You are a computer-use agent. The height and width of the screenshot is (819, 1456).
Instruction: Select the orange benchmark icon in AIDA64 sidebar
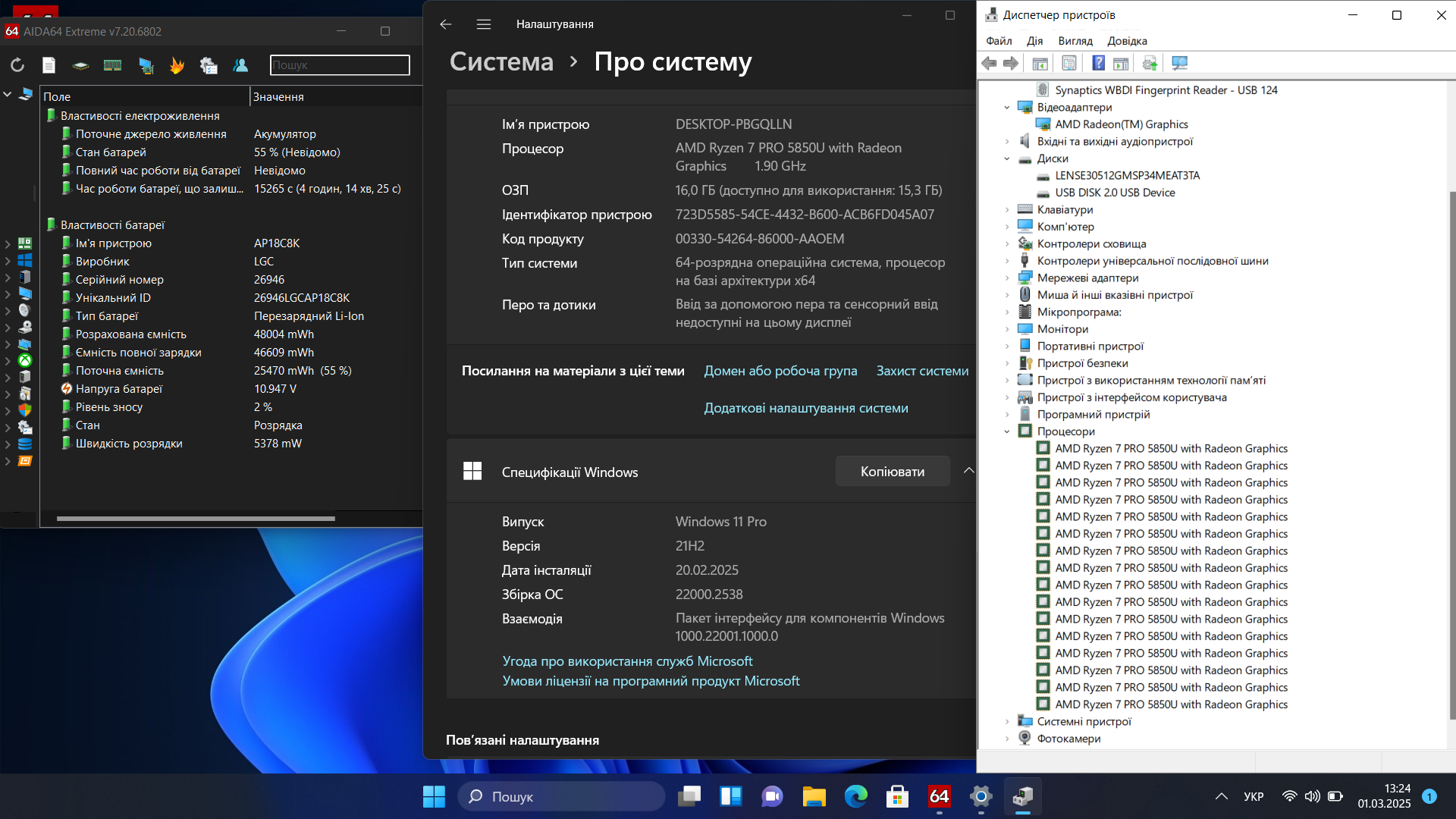coord(25,460)
